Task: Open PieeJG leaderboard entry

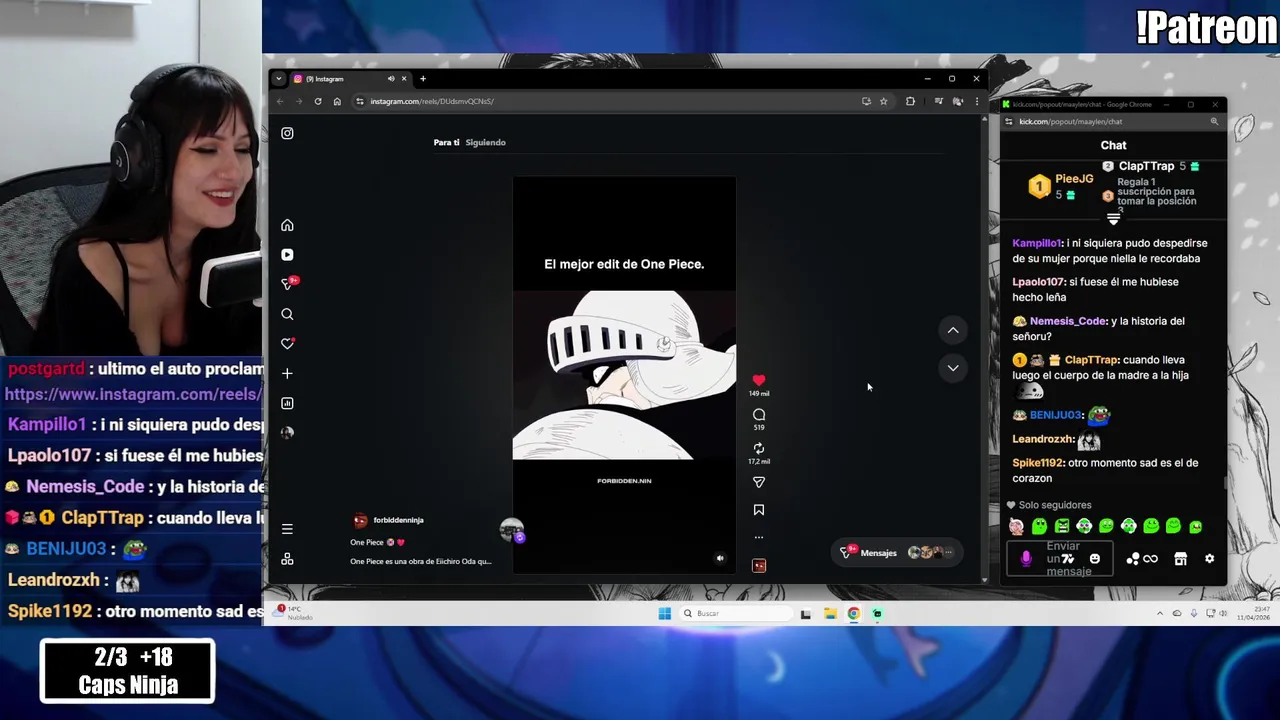Action: pos(1062,186)
